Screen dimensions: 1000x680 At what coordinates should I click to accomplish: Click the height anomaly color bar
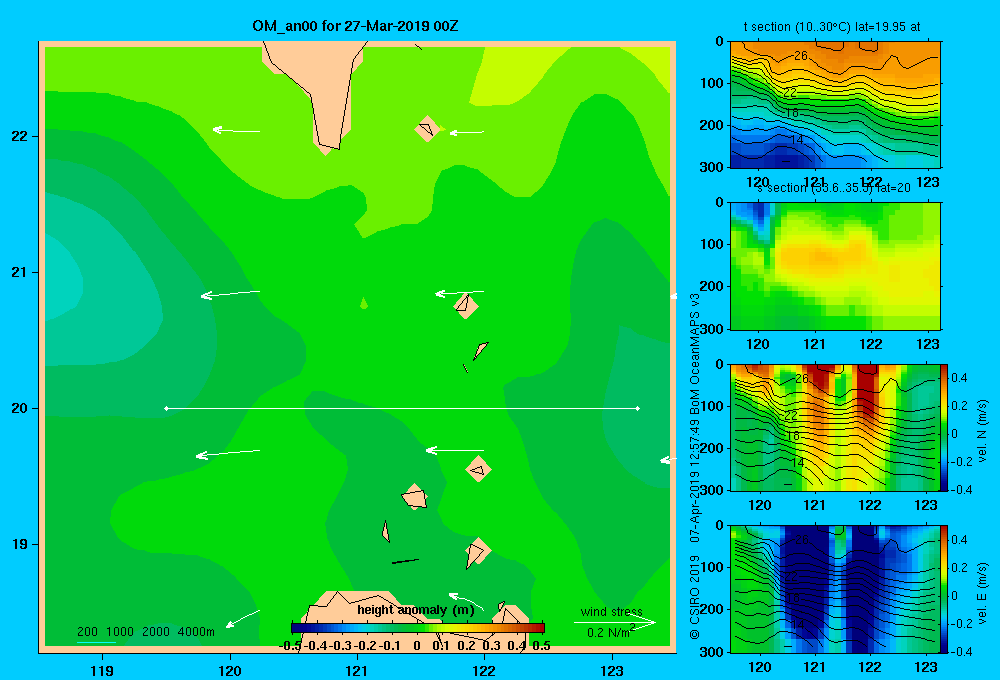[418, 628]
